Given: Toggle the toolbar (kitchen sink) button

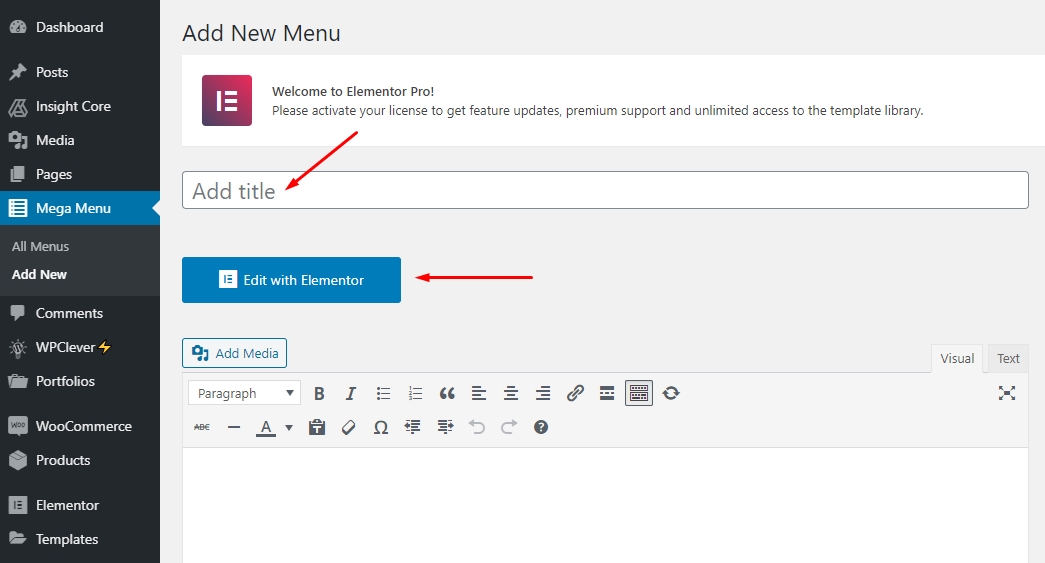Looking at the screenshot, I should coord(639,393).
